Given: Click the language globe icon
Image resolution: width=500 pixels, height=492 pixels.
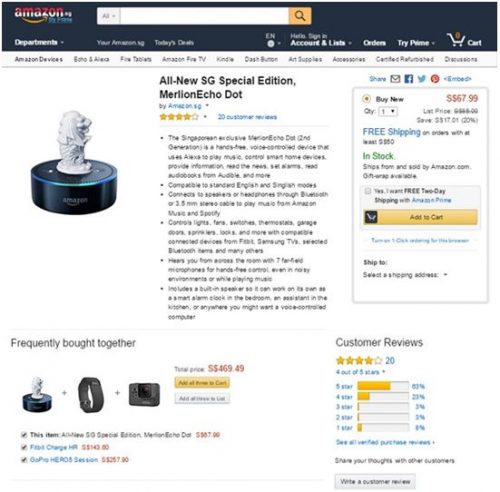Looking at the screenshot, I should pyautogui.click(x=271, y=43).
